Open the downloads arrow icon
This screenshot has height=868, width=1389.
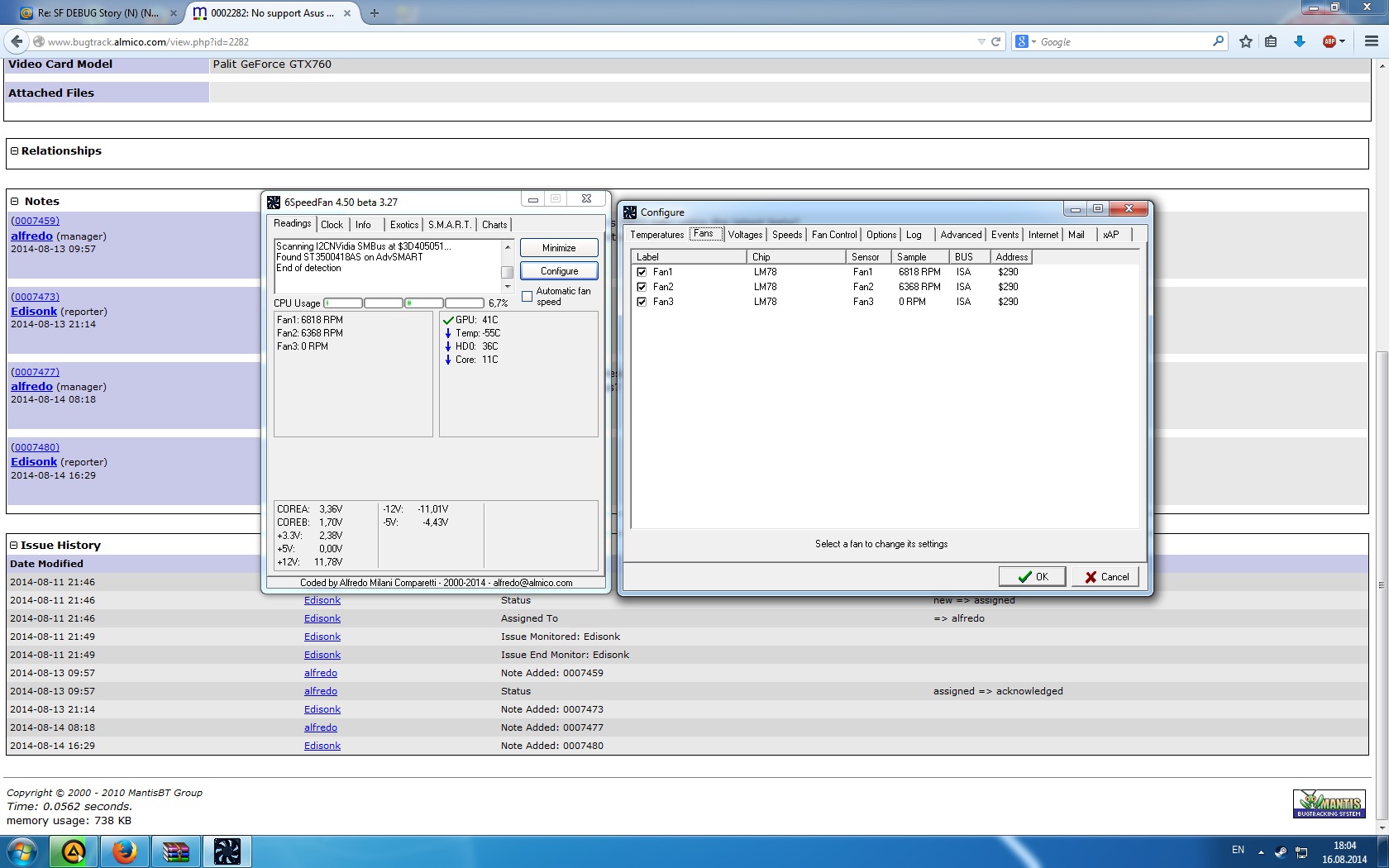pos(1300,41)
